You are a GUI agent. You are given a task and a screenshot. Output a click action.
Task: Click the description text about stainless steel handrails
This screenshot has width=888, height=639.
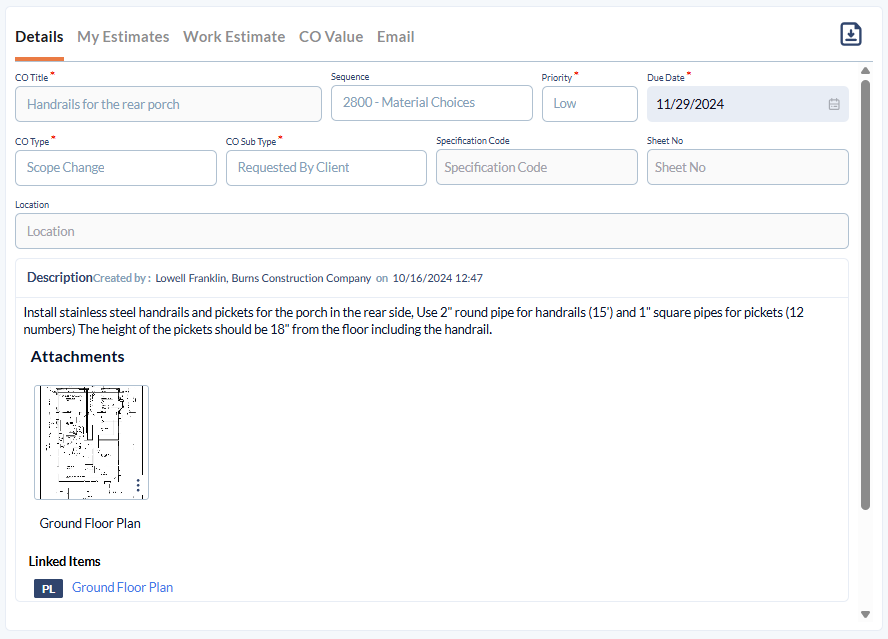point(413,321)
